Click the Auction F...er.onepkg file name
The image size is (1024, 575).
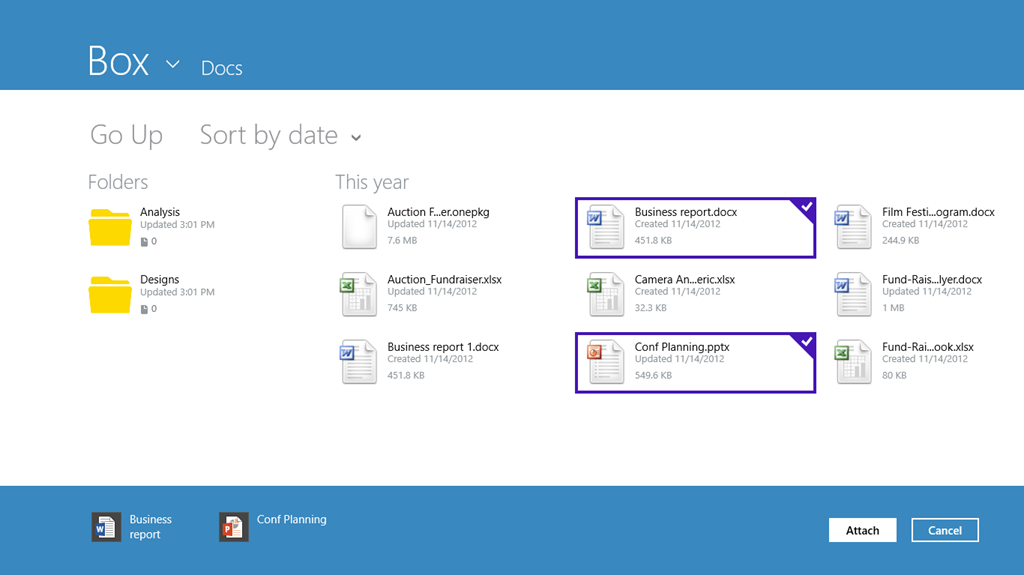point(438,212)
